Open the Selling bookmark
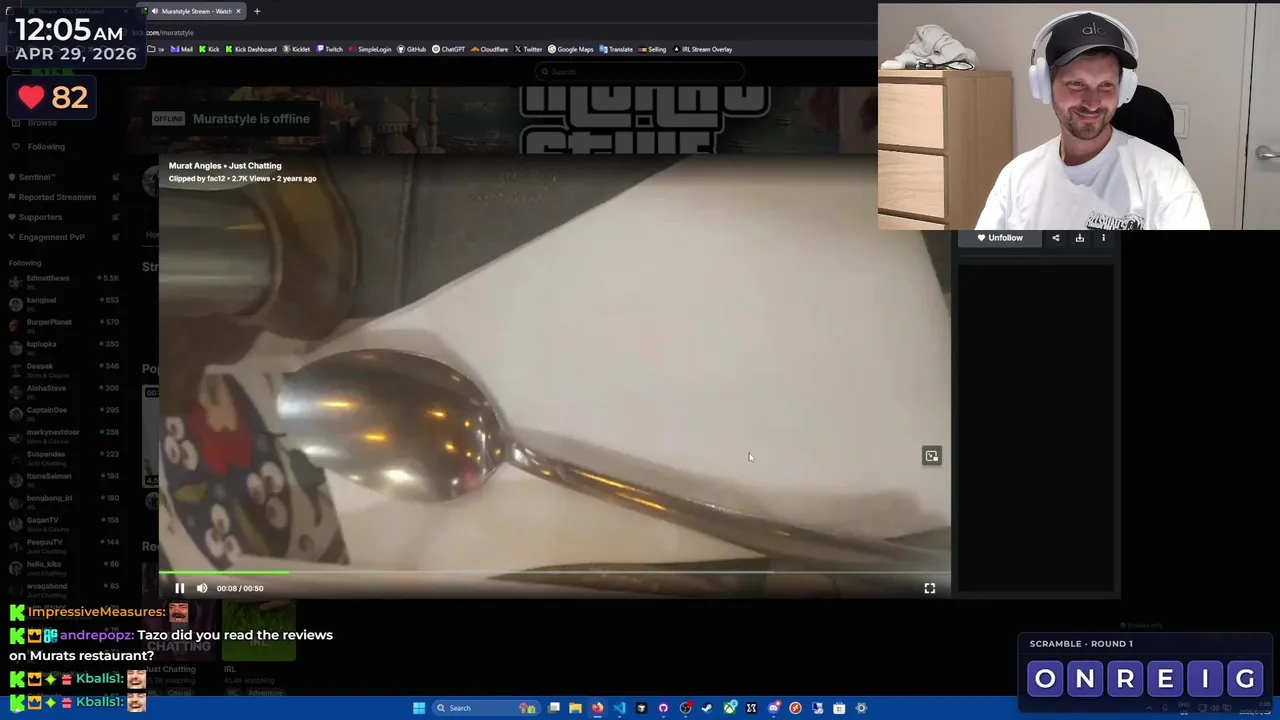Image resolution: width=1280 pixels, height=720 pixels. (x=652, y=49)
